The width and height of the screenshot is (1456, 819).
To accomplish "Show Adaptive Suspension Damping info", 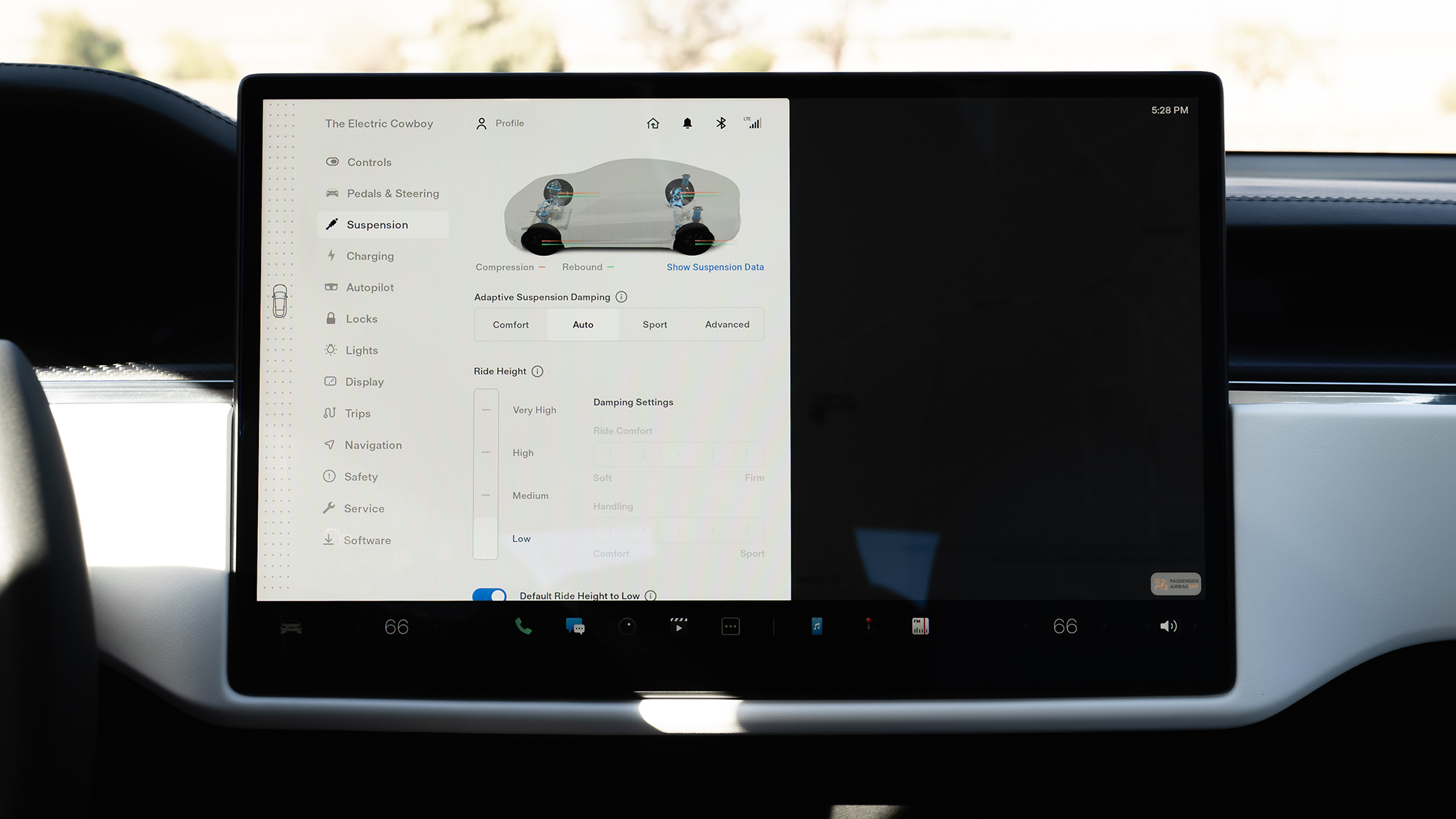I will click(x=621, y=297).
